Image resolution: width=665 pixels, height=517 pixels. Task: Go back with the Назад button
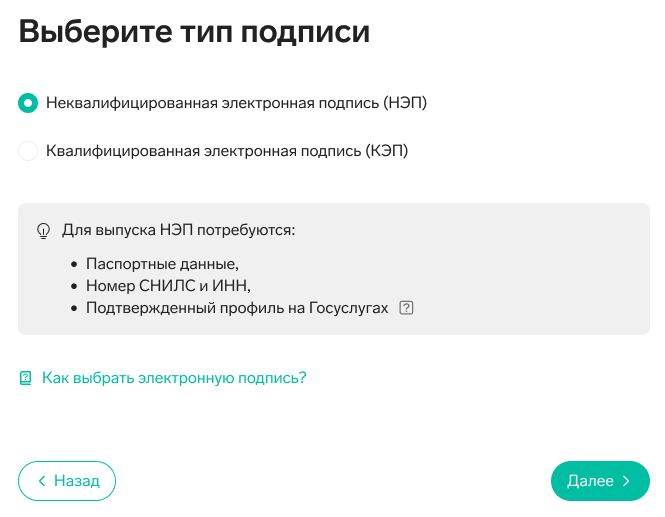click(x=67, y=481)
